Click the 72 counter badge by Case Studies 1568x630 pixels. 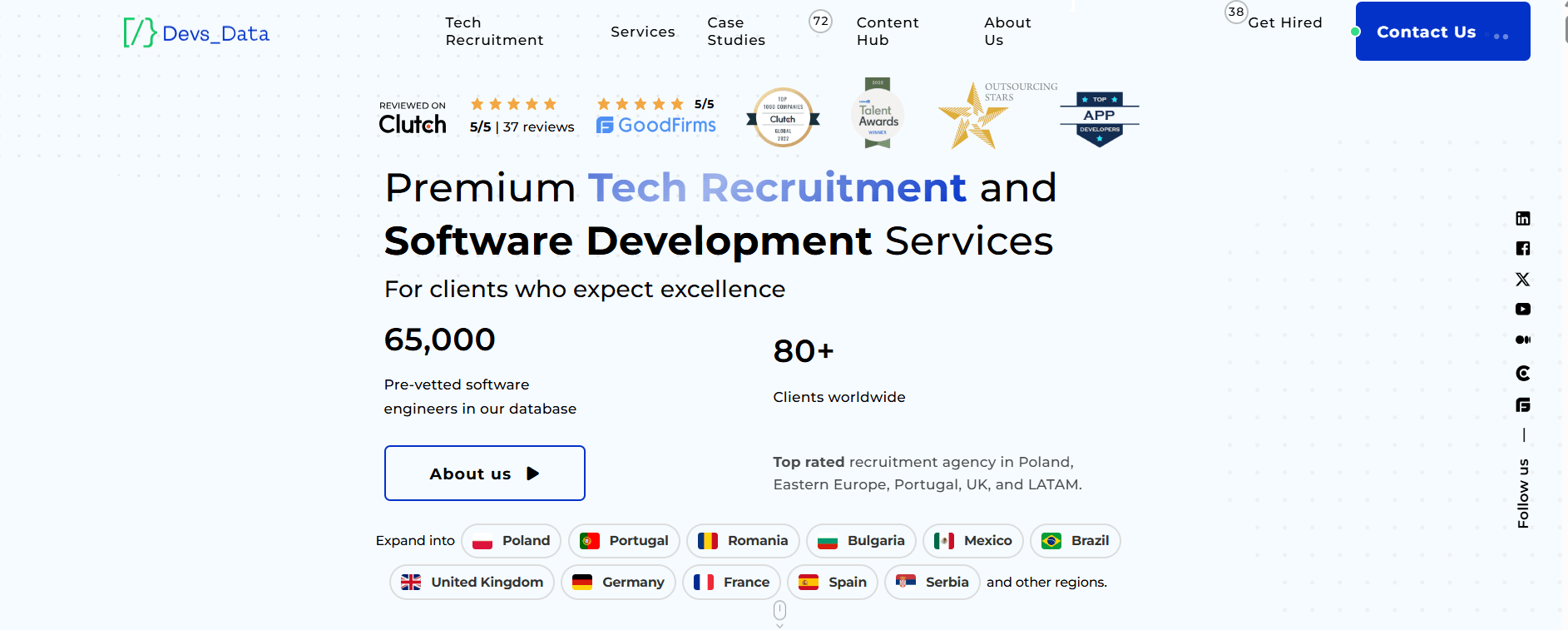coord(821,21)
